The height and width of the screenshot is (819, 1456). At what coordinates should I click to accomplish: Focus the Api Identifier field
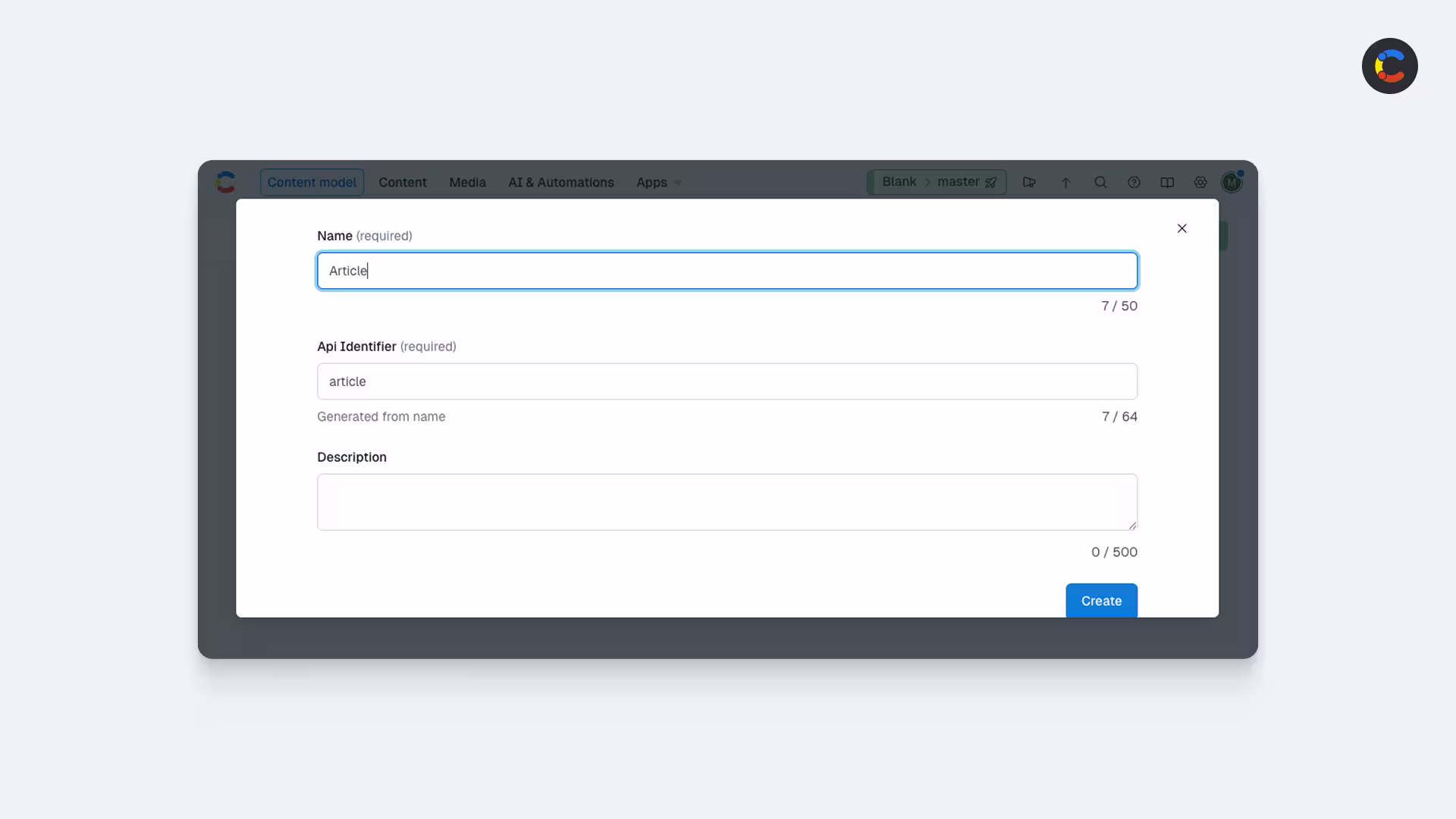point(727,381)
